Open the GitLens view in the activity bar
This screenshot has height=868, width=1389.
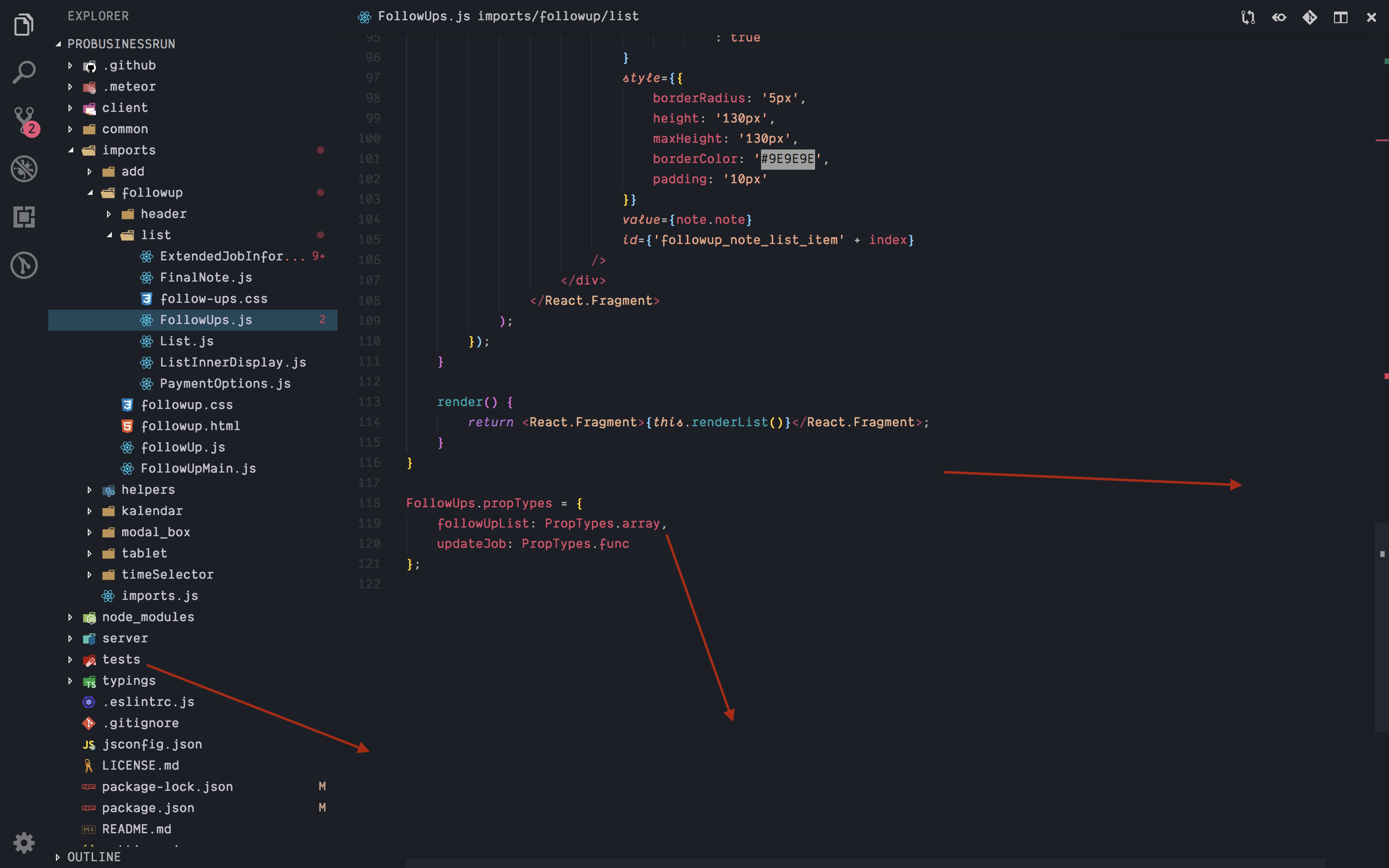click(24, 265)
